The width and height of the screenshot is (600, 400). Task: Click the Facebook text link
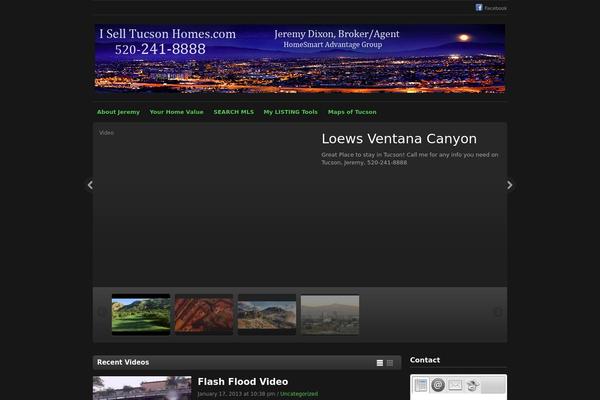tap(496, 8)
